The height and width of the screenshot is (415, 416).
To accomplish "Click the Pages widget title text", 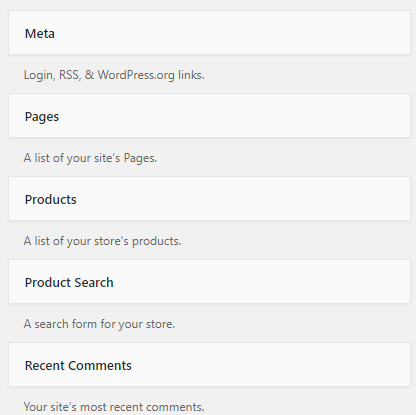I will point(42,117).
